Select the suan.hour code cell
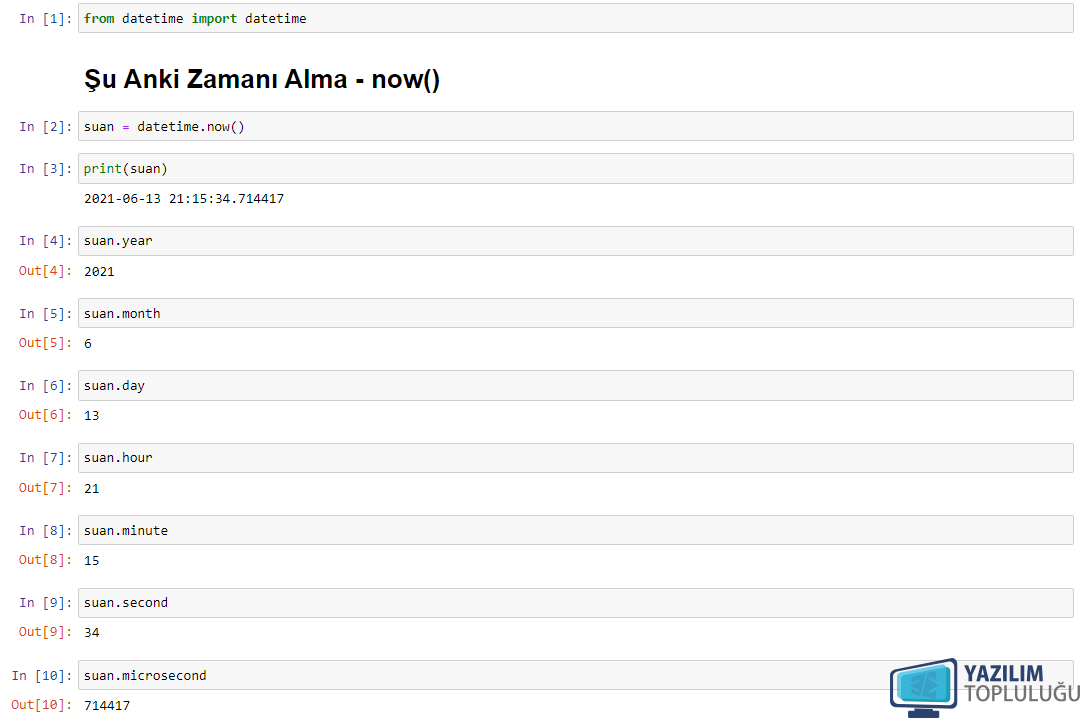 pos(576,458)
